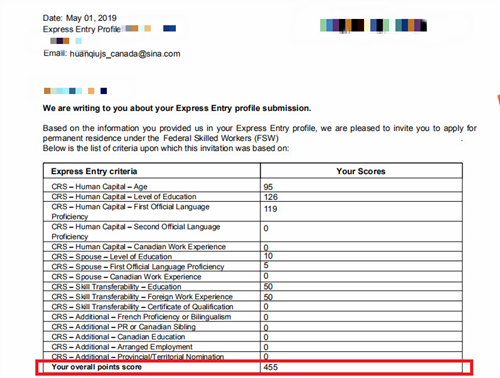Click the French Proficiency or Bilingualism row
500x378 pixels.
pyautogui.click(x=253, y=317)
